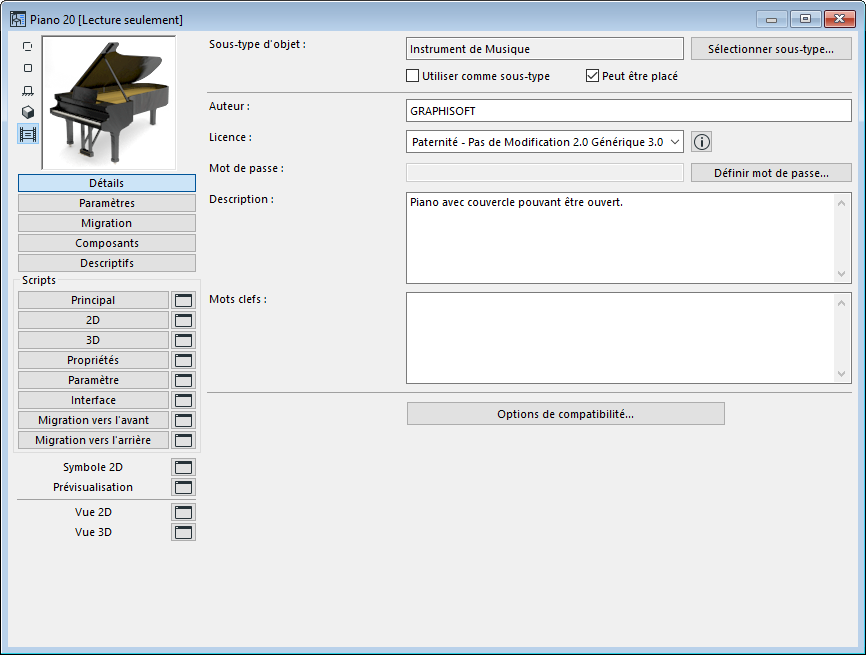Click into the Description text area
This screenshot has height=655, width=866.
(621, 238)
